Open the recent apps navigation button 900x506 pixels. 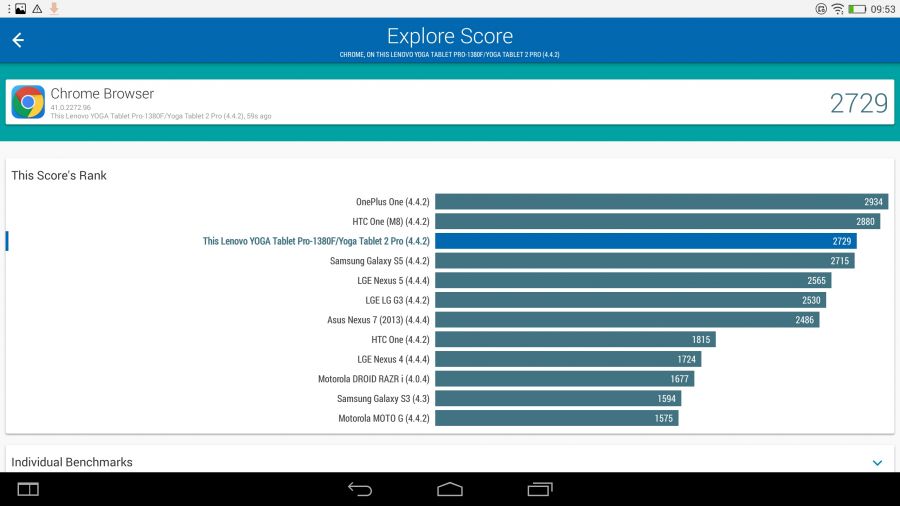coord(540,489)
